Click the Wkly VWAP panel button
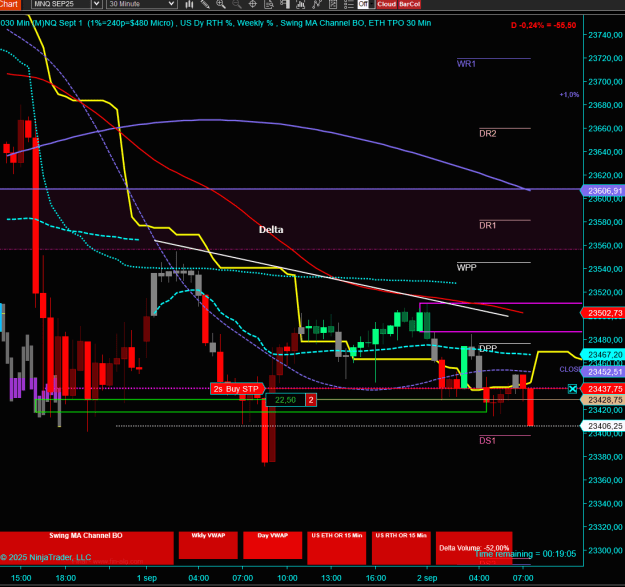The width and height of the screenshot is (625, 587). (x=208, y=545)
